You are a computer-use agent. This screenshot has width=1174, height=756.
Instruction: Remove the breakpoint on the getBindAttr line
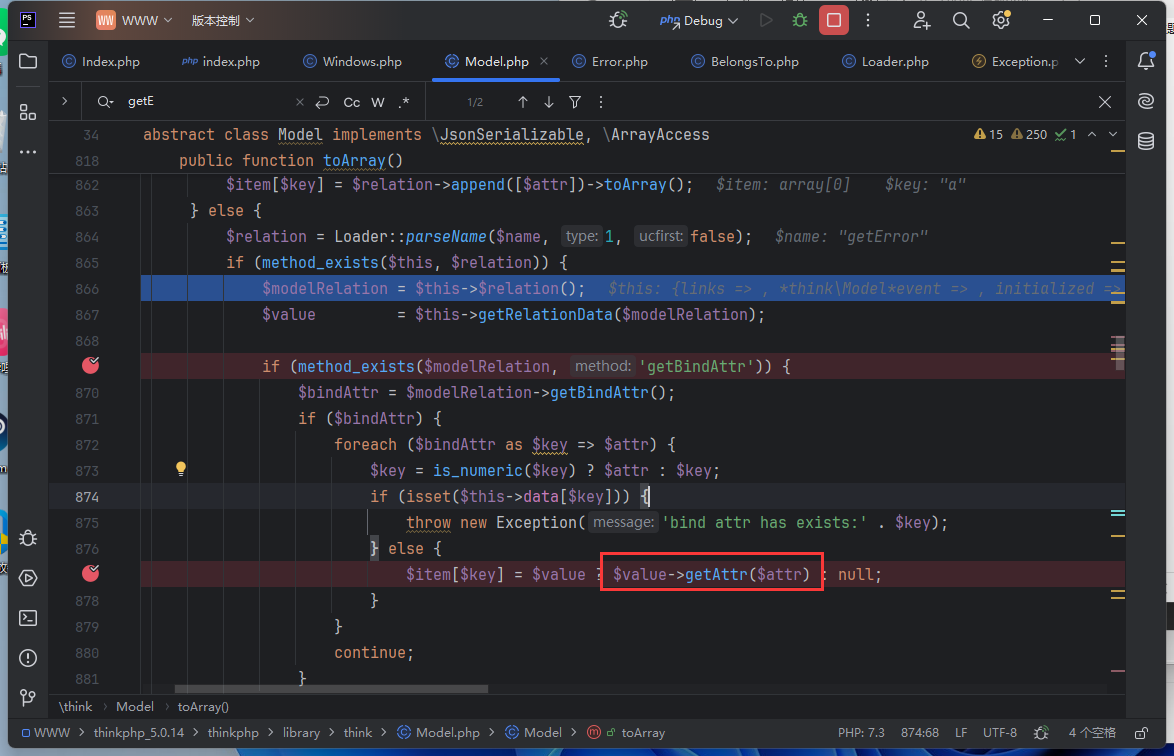(x=91, y=366)
